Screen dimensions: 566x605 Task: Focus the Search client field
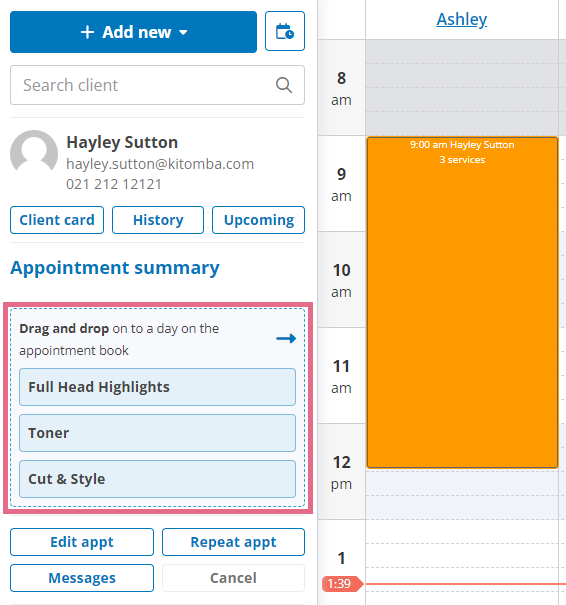(x=157, y=85)
